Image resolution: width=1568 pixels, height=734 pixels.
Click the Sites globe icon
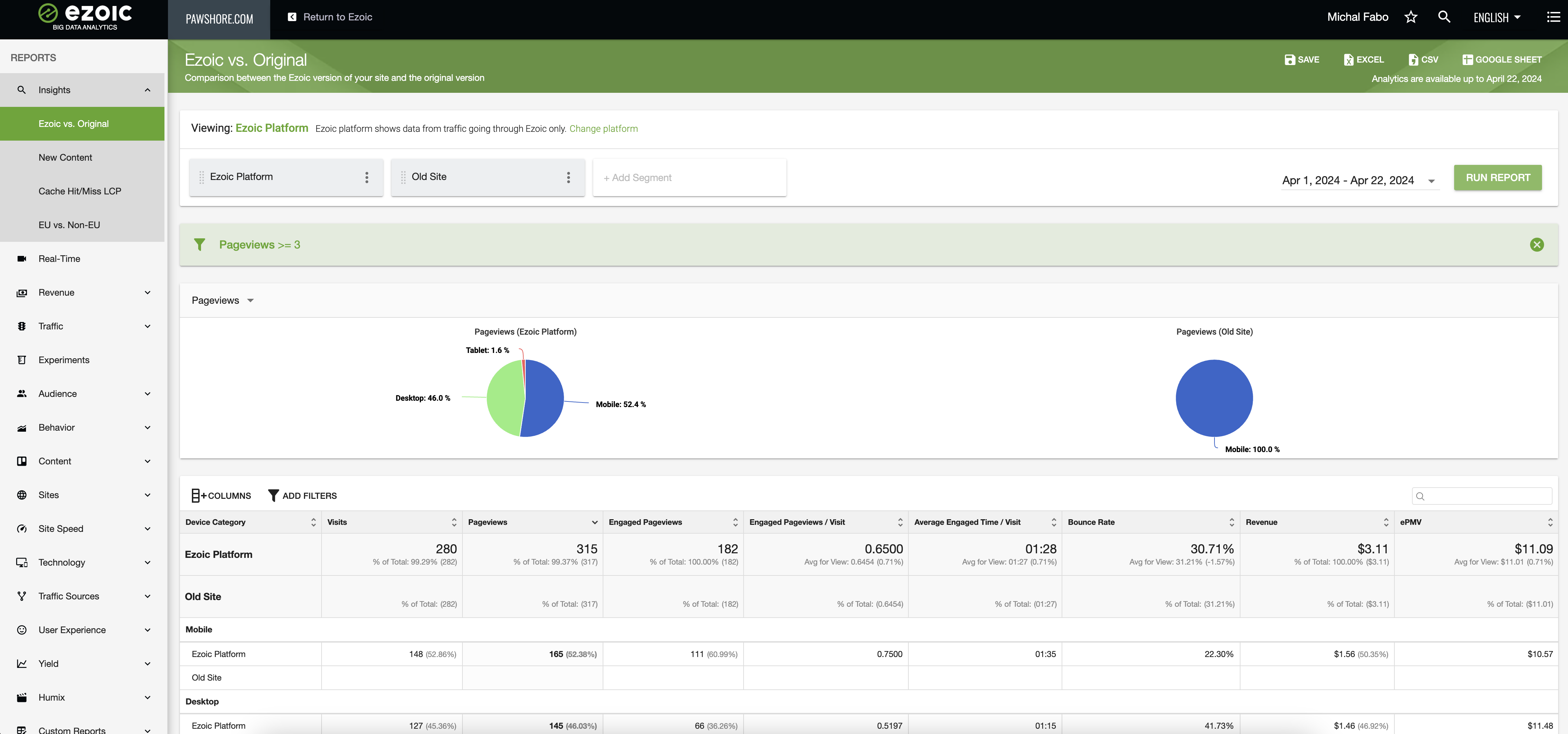(x=22, y=495)
